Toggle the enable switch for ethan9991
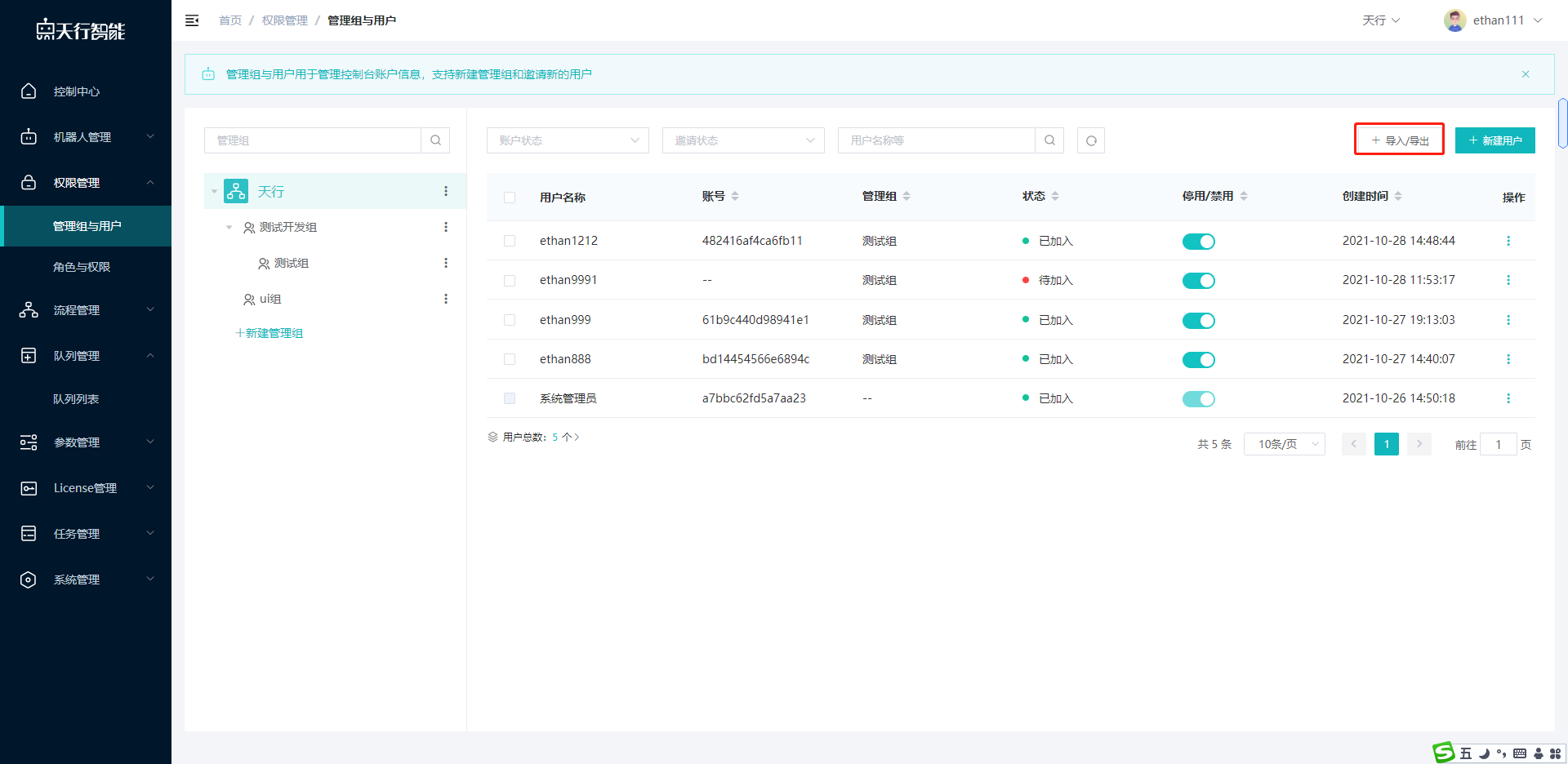The image size is (1568, 764). pos(1198,281)
